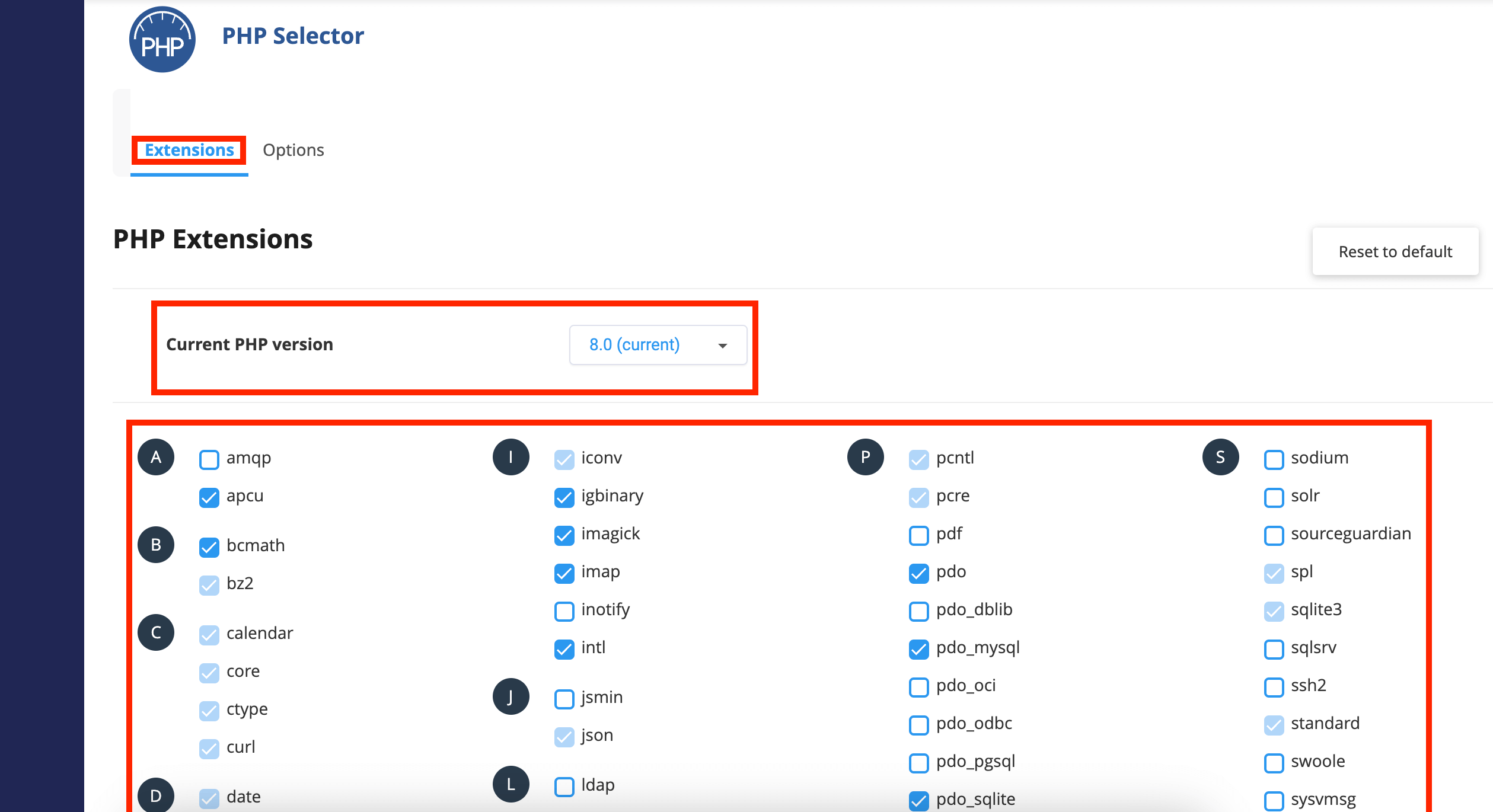Click the PHP Selector logo icon
The image size is (1493, 812).
pos(162,40)
